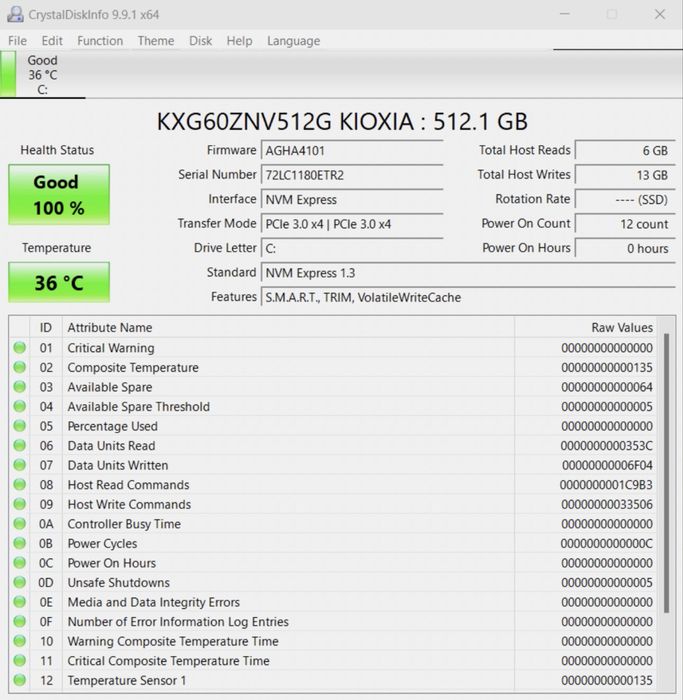Click raw value 0000000001C9B3
This screenshot has height=700, width=683.
point(606,485)
